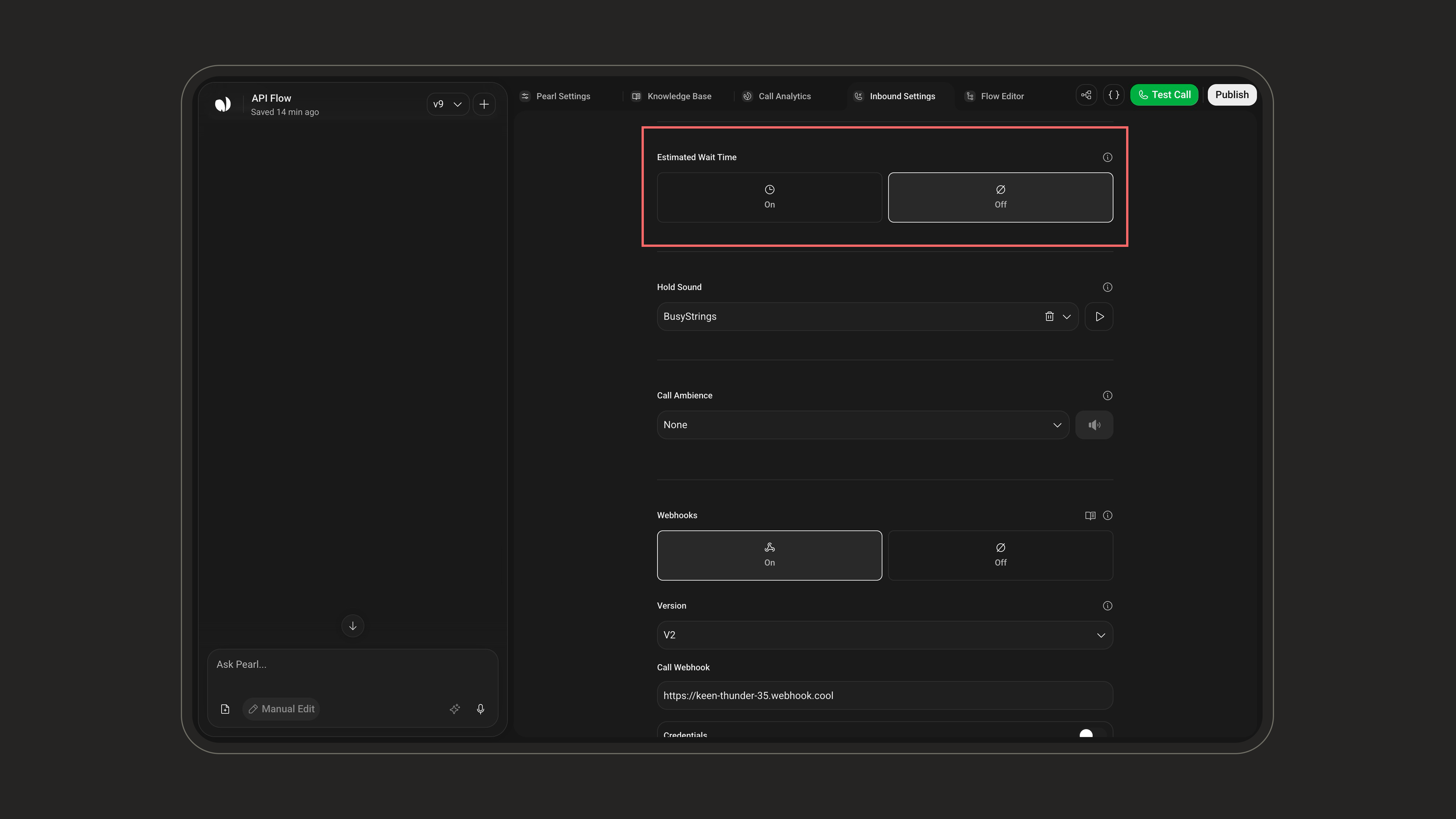Set Webhooks to Off
This screenshot has width=1456, height=819.
(x=1000, y=555)
